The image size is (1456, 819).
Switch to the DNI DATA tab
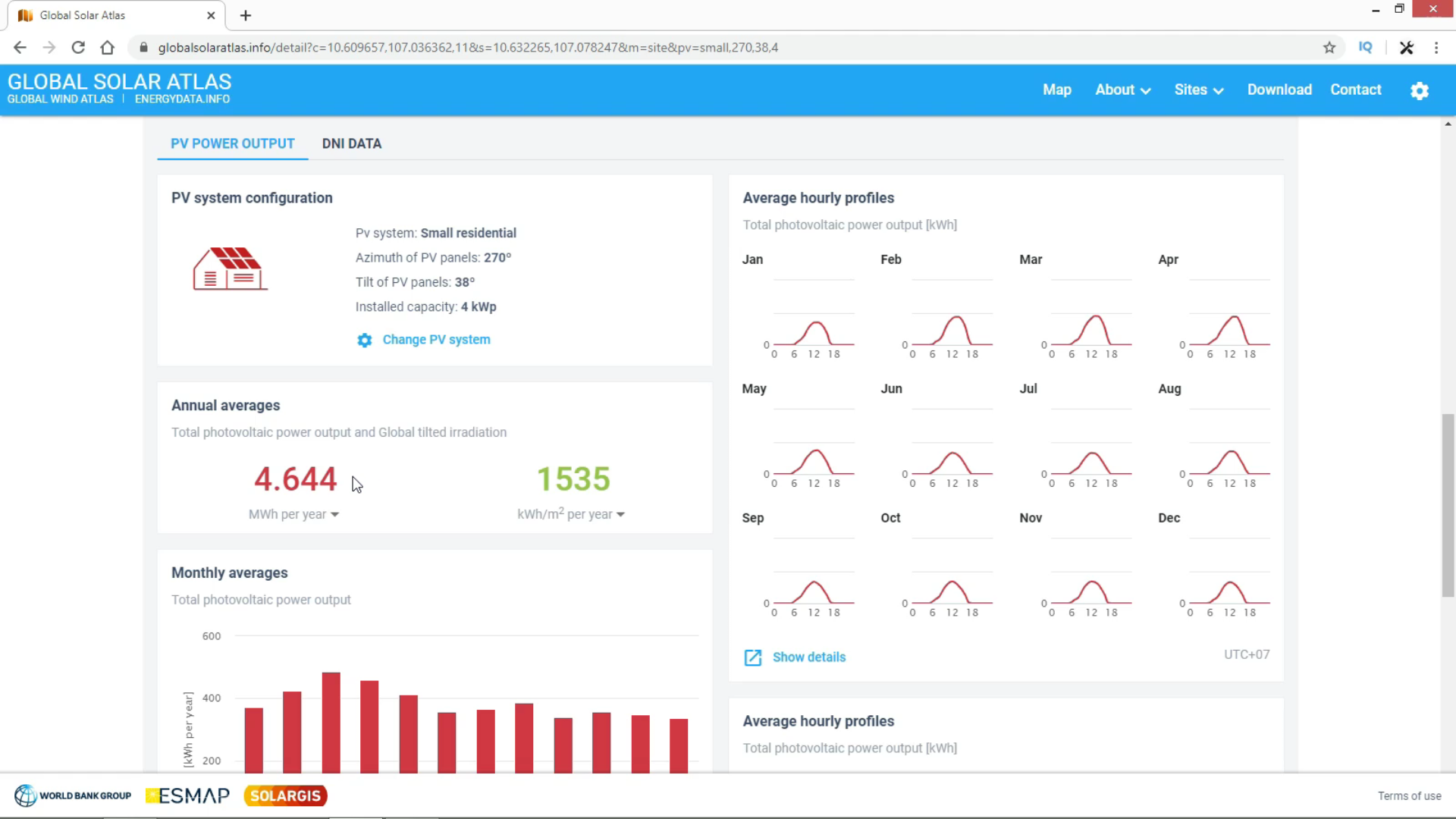click(351, 144)
